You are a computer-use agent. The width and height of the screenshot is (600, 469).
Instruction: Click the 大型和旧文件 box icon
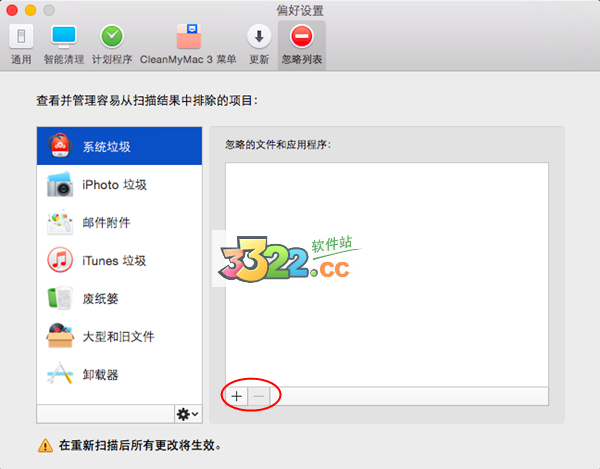(x=60, y=335)
